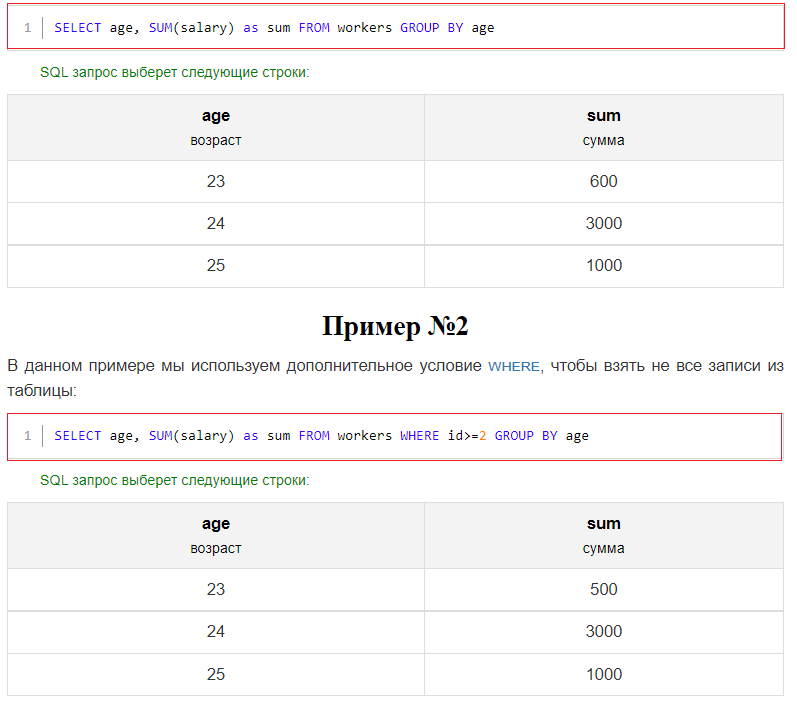797x709 pixels.
Task: Click the second table's sum header cell
Action: pos(604,536)
